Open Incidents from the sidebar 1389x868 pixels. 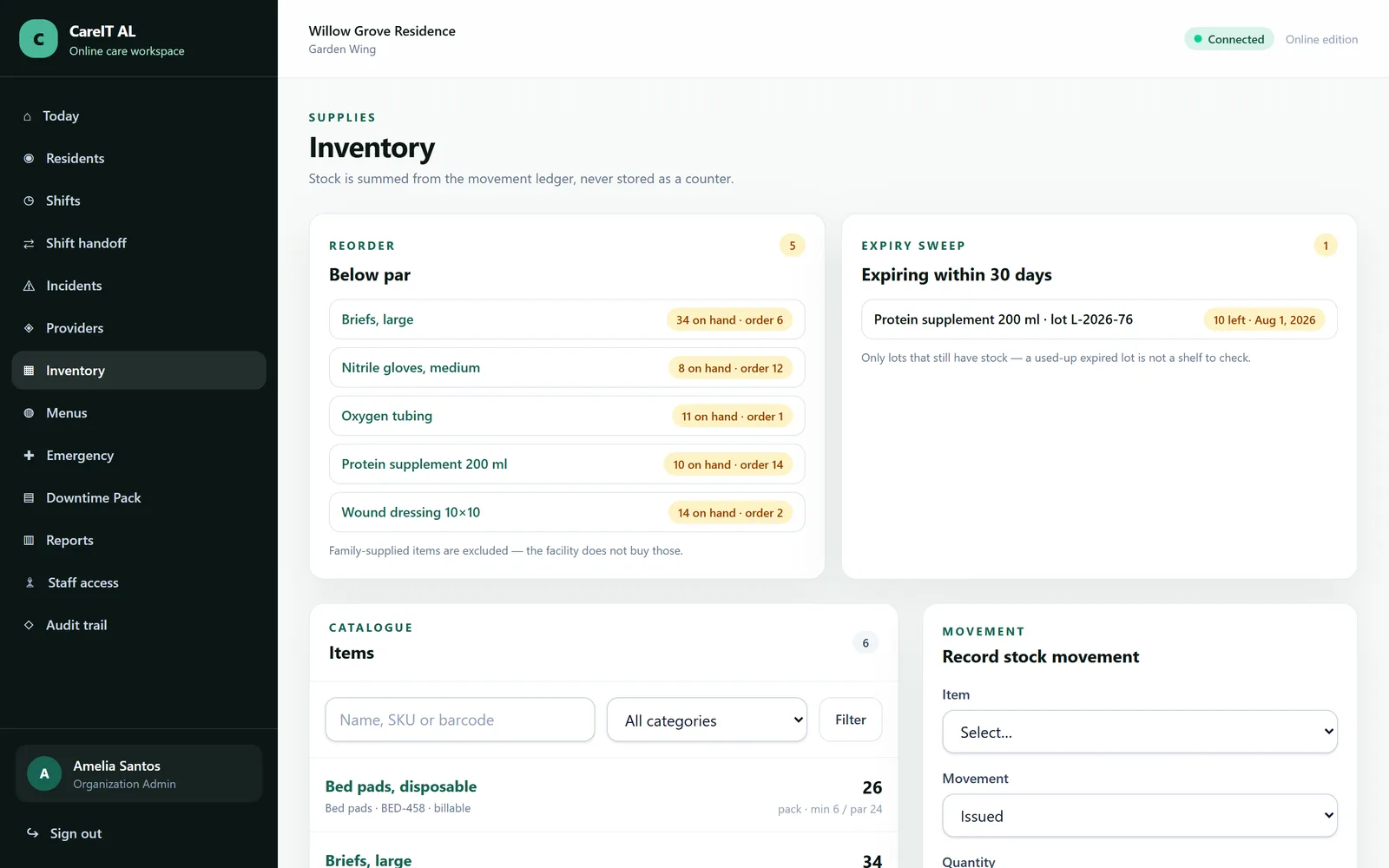coord(139,286)
